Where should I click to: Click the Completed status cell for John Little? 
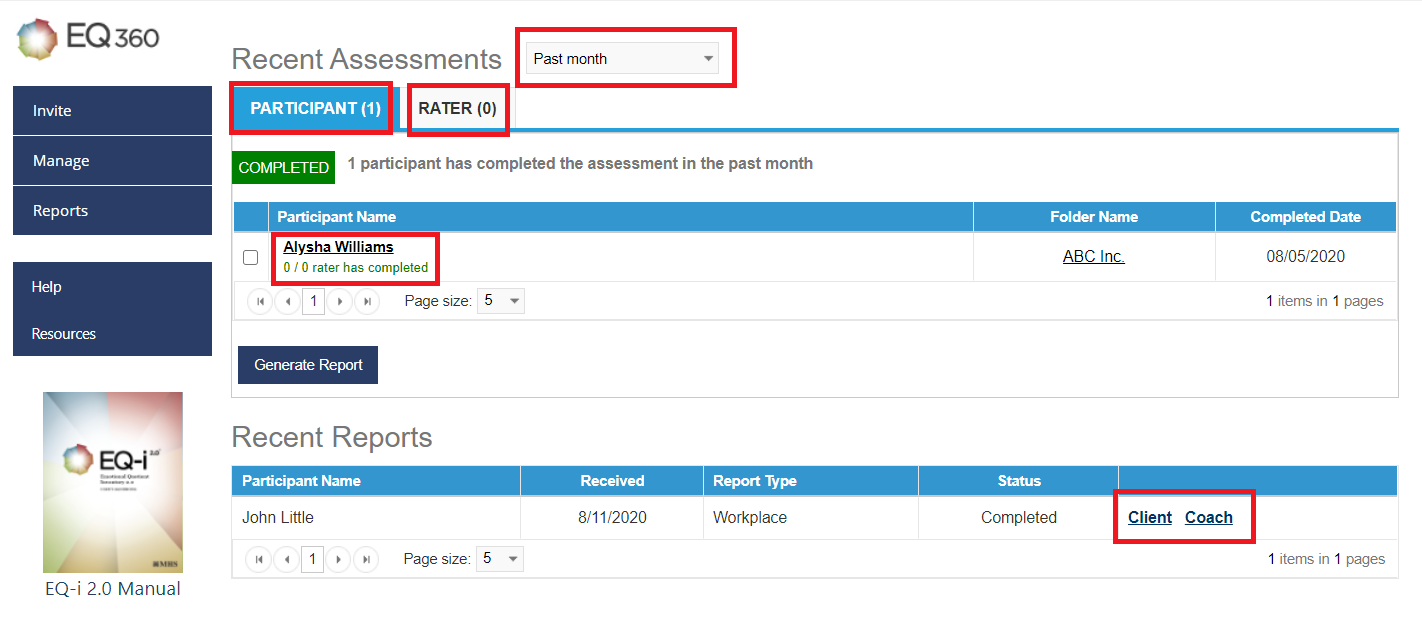pos(1019,517)
